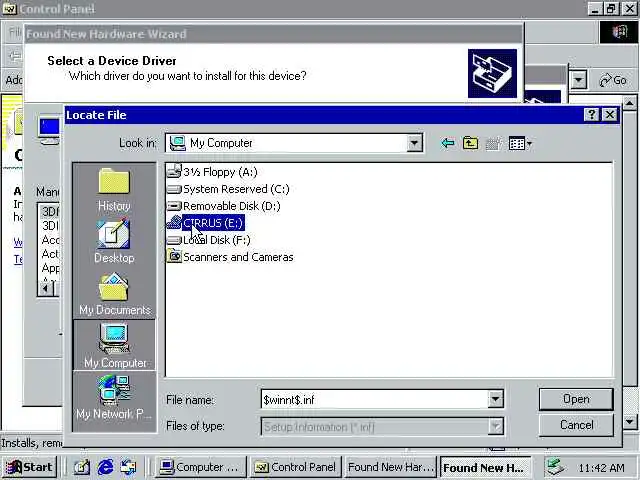This screenshot has height=480, width=640.
Task: Click Control Panel scrollbar down arrow
Action: 629,422
